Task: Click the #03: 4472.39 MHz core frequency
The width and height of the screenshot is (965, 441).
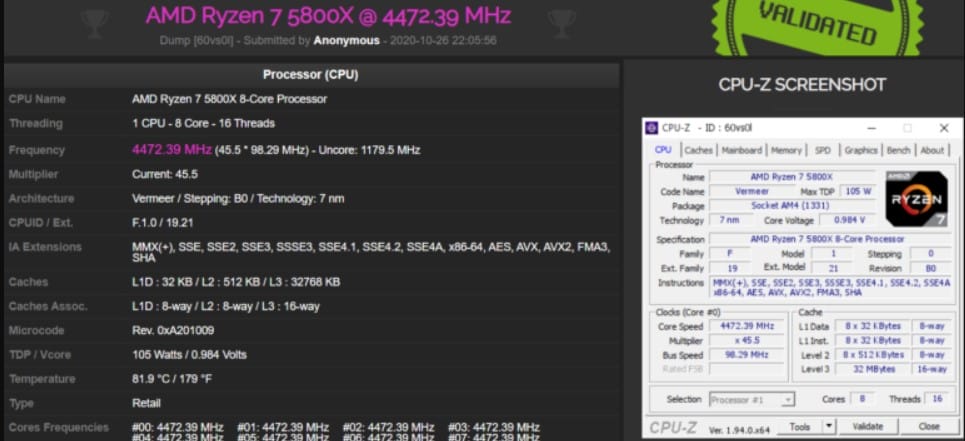Action: (494, 427)
